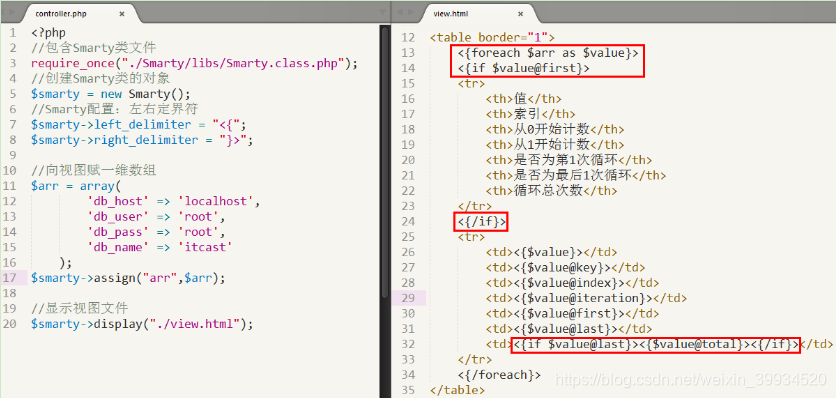This screenshot has height=398, width=836.
Task: Click the <th>从1开始计数</th> line
Action: coord(554,144)
